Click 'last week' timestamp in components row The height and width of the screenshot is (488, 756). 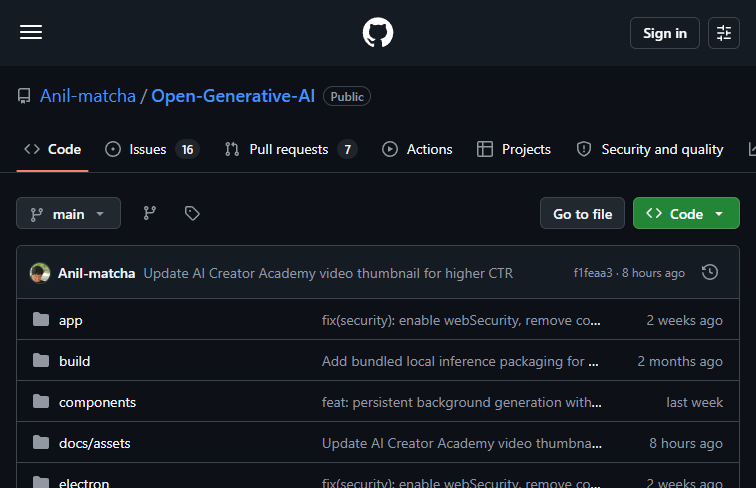694,403
